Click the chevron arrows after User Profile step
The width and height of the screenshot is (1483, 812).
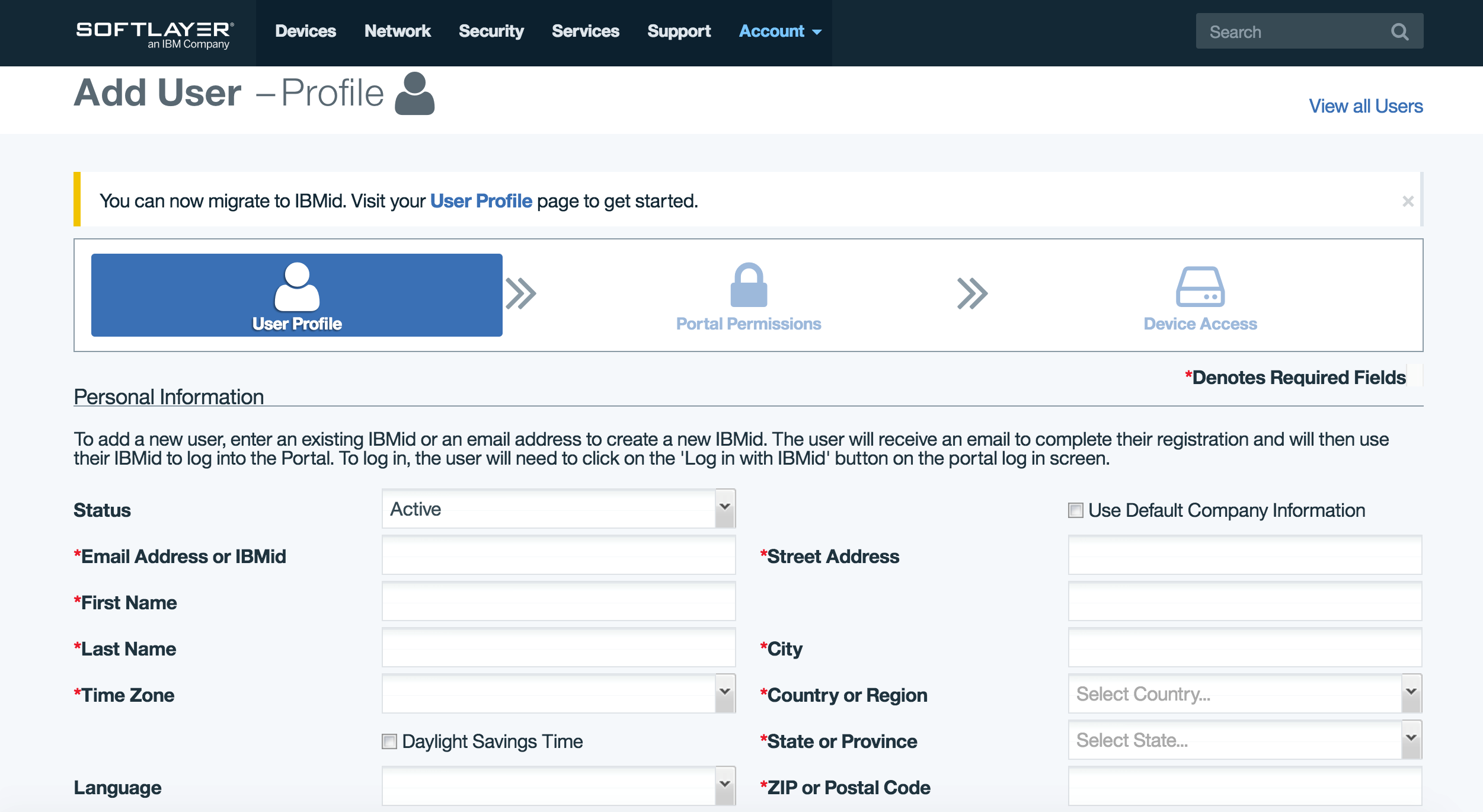click(x=521, y=293)
